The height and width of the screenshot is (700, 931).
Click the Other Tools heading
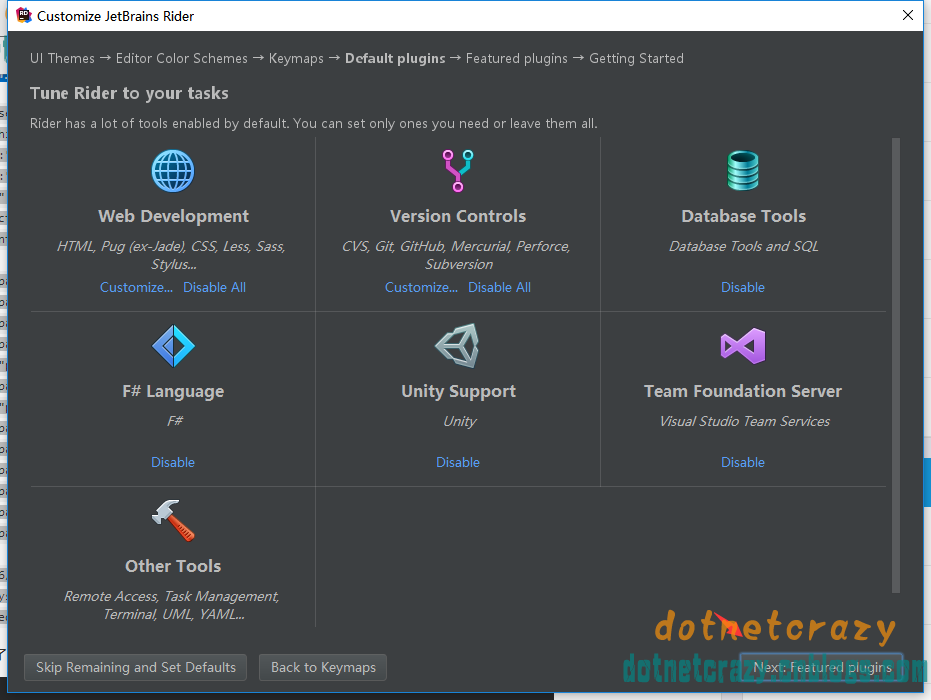coord(173,566)
